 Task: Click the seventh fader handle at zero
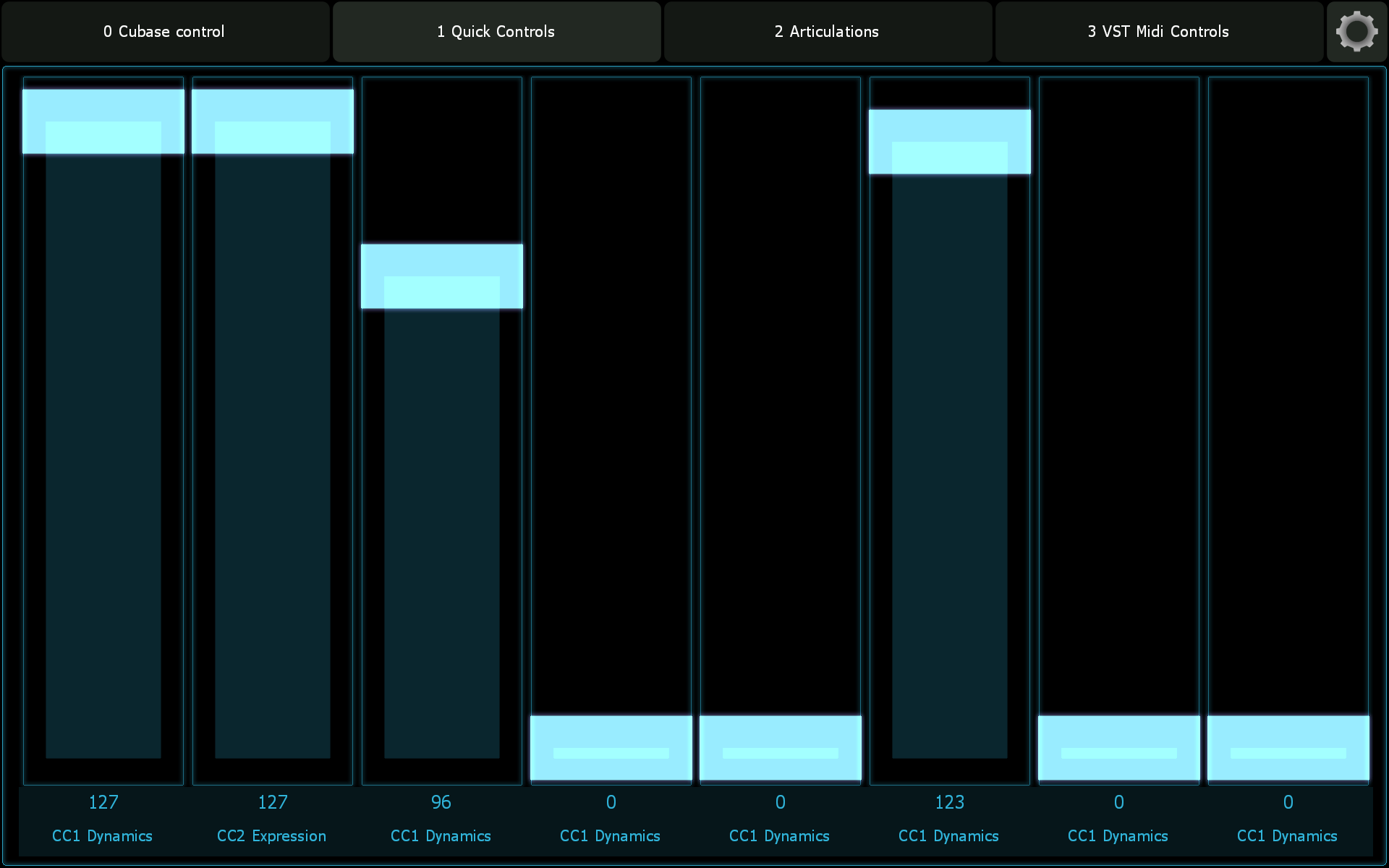[x=1119, y=748]
